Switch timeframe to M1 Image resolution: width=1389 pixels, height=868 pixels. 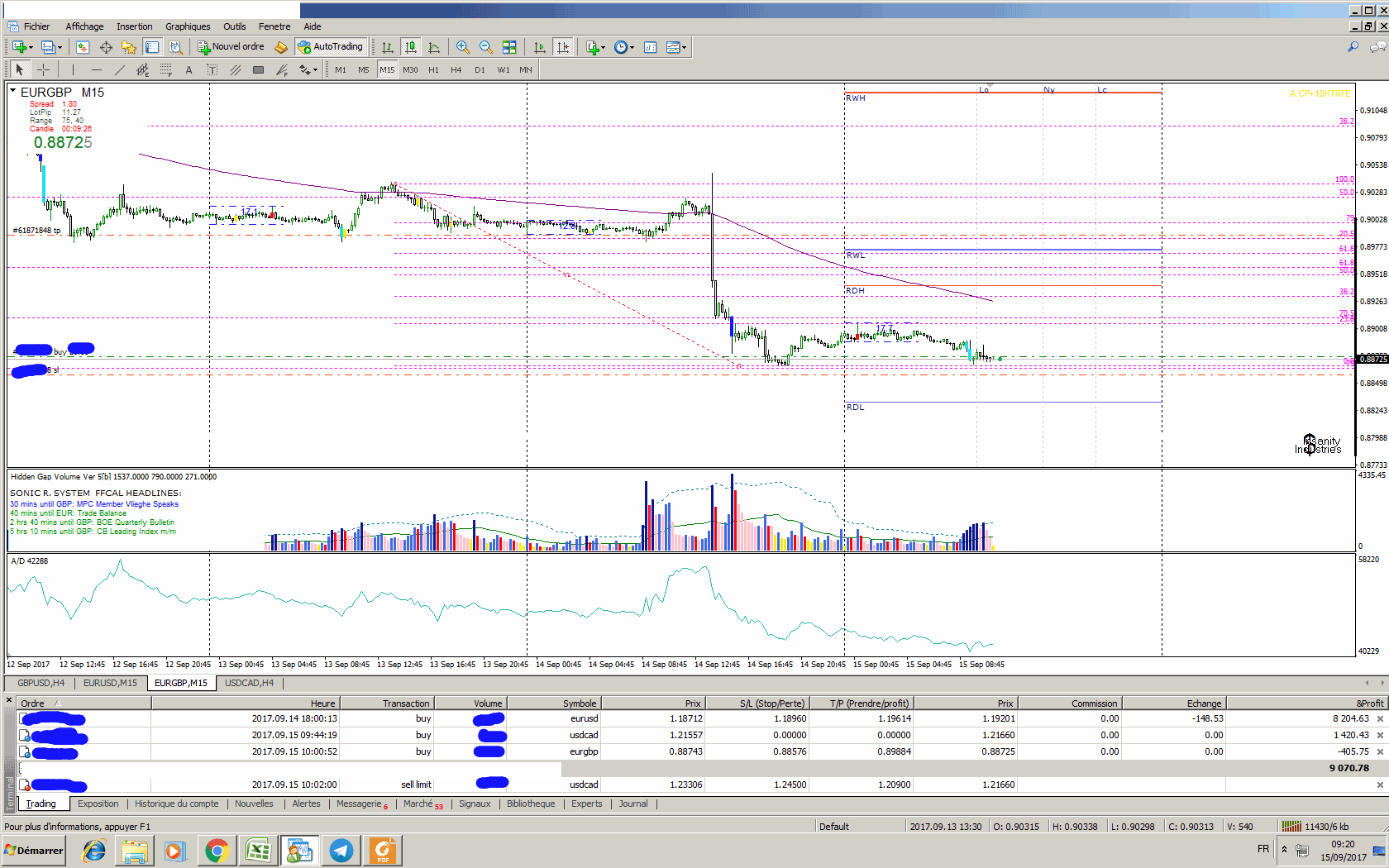point(341,70)
